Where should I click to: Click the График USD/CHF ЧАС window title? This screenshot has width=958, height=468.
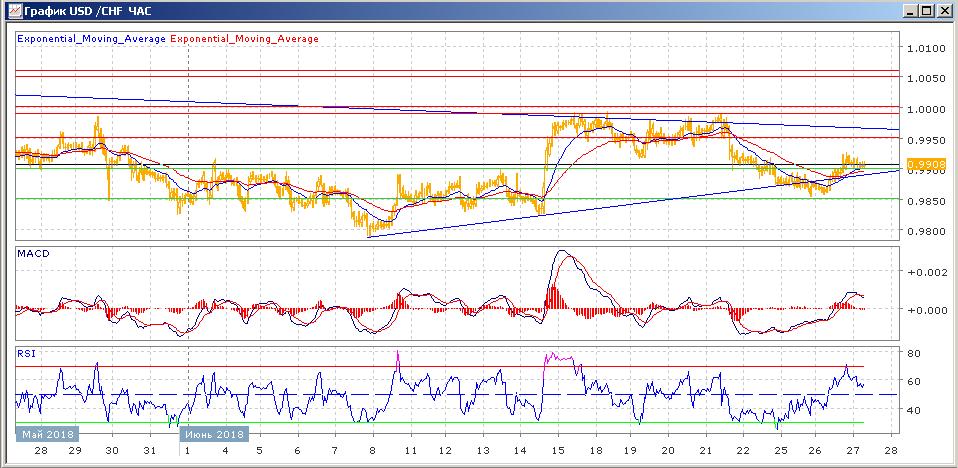click(88, 11)
